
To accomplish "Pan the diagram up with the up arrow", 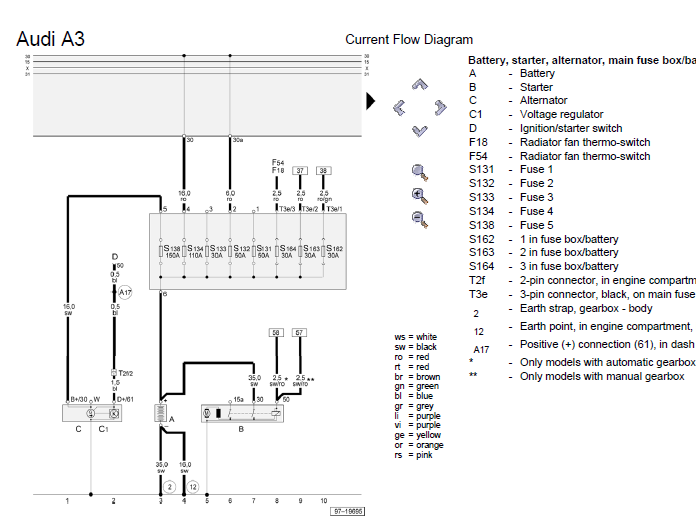I will tap(419, 84).
